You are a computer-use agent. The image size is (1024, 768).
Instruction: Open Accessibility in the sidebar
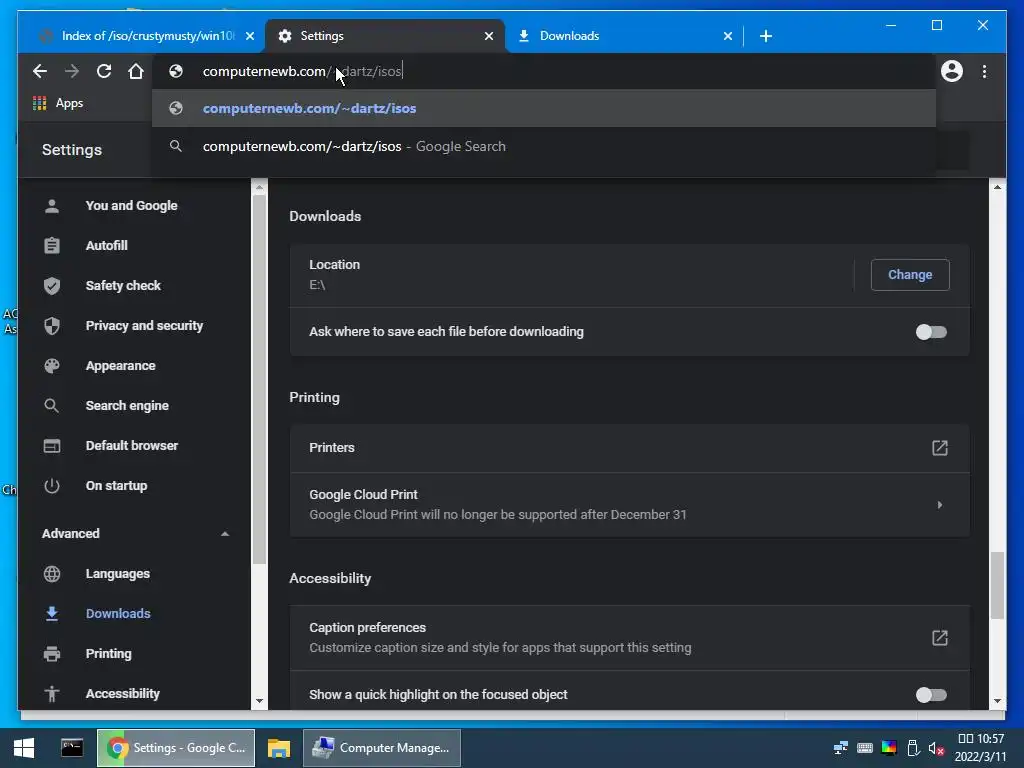122,694
